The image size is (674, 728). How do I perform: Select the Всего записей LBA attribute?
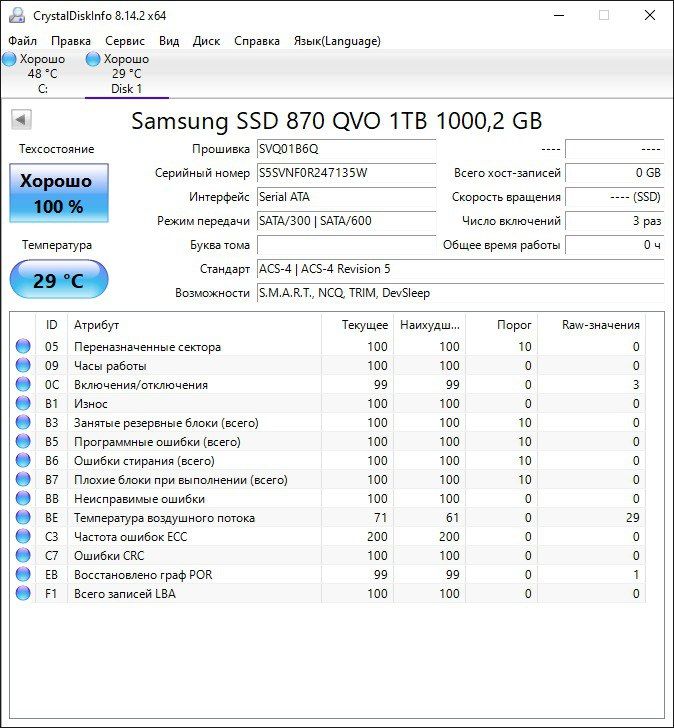point(125,594)
